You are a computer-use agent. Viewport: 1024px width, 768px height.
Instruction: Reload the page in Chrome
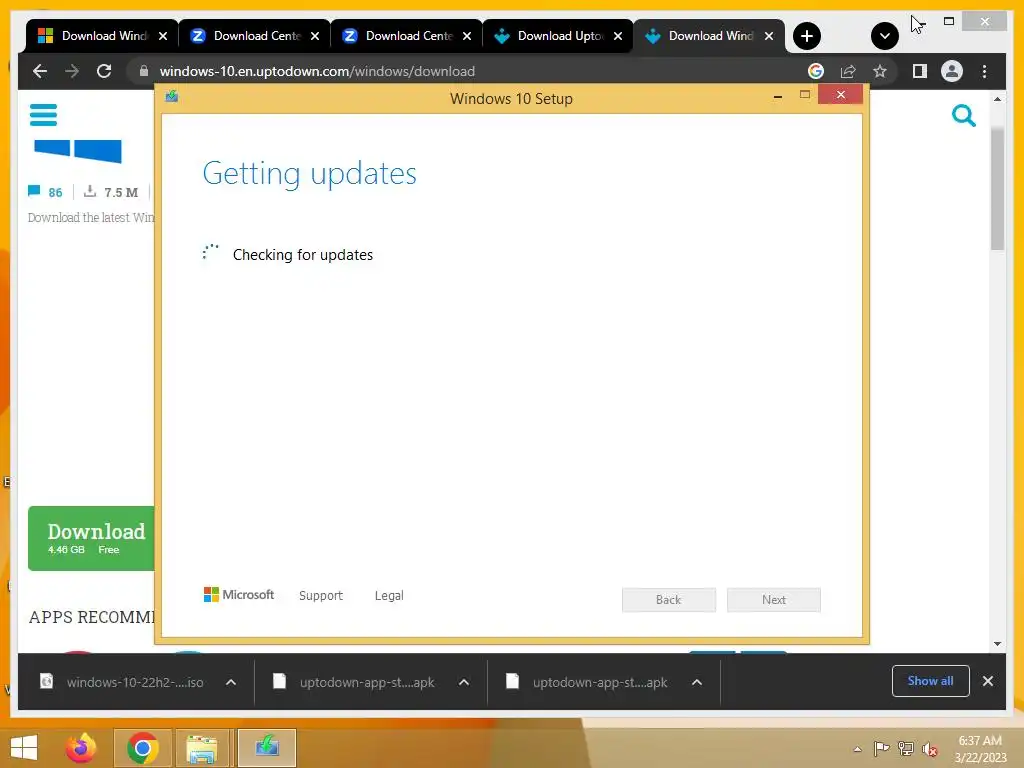[104, 71]
